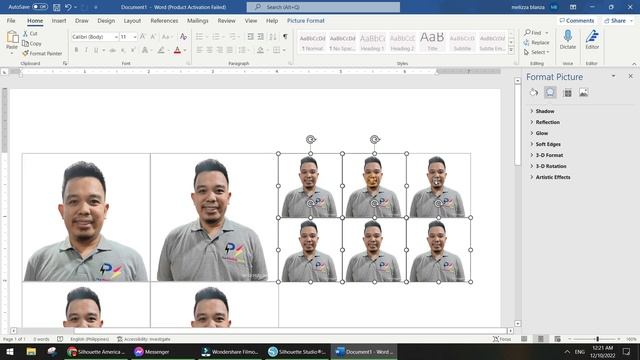Expand the Soft Edges section
Viewport: 640px width, 360px height.
pyautogui.click(x=545, y=144)
